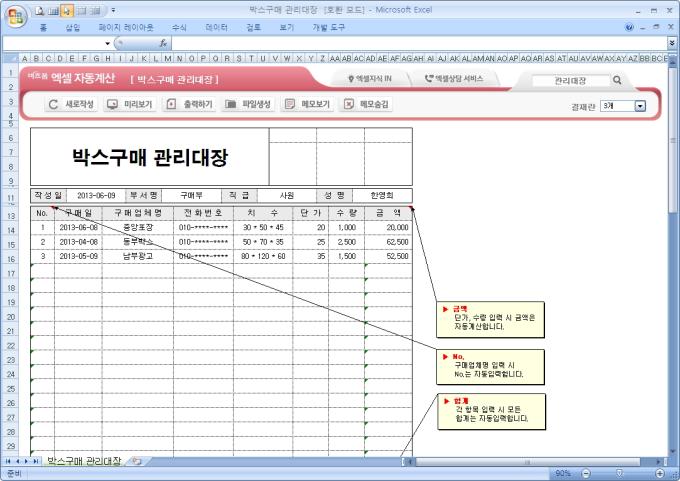
Task: Click the 관리대장 search input field
Action: [571, 80]
